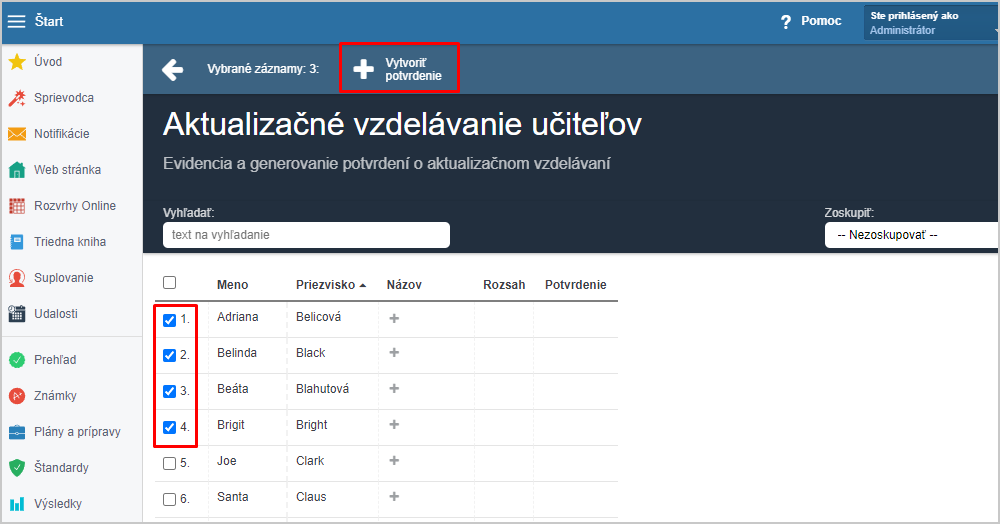
Task: Click the question mark Pomoc icon
Action: click(x=786, y=22)
